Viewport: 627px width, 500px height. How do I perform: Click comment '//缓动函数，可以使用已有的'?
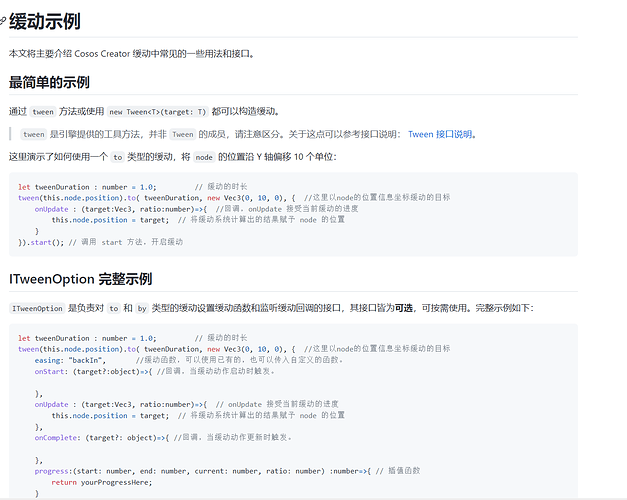pyautogui.click(x=240, y=360)
